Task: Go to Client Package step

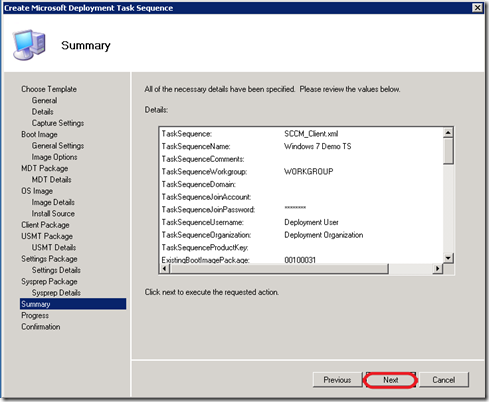Action: pos(45,225)
